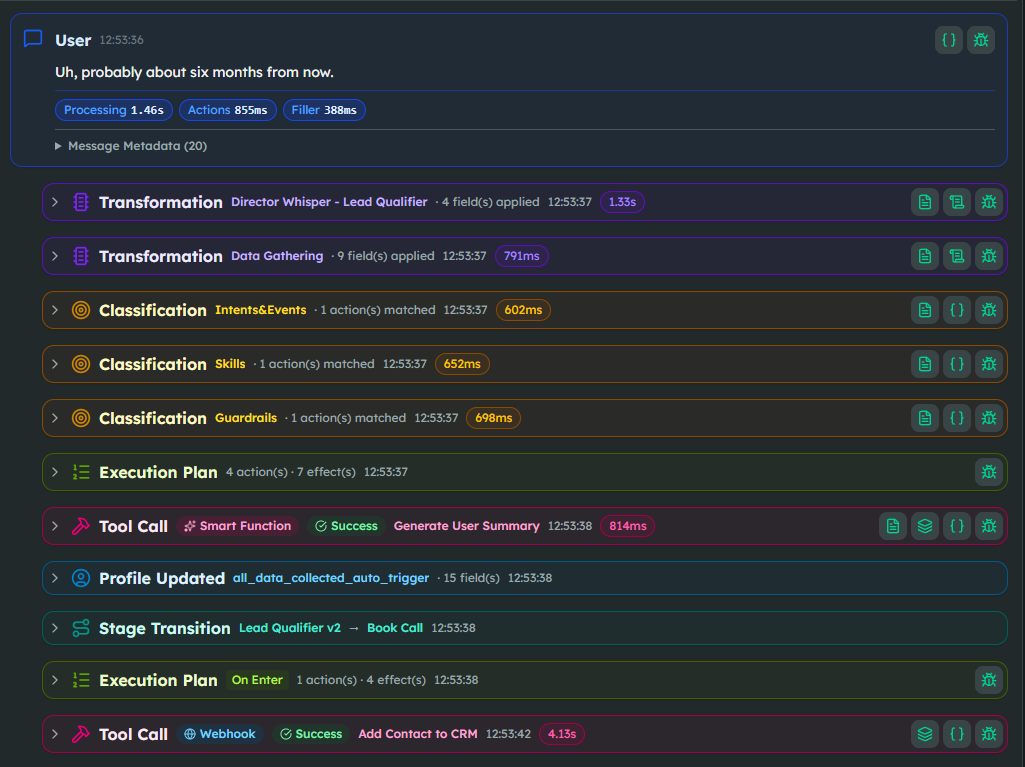1025x767 pixels.
Task: Expand the Stage Transition row chevron
Action: pyautogui.click(x=56, y=628)
